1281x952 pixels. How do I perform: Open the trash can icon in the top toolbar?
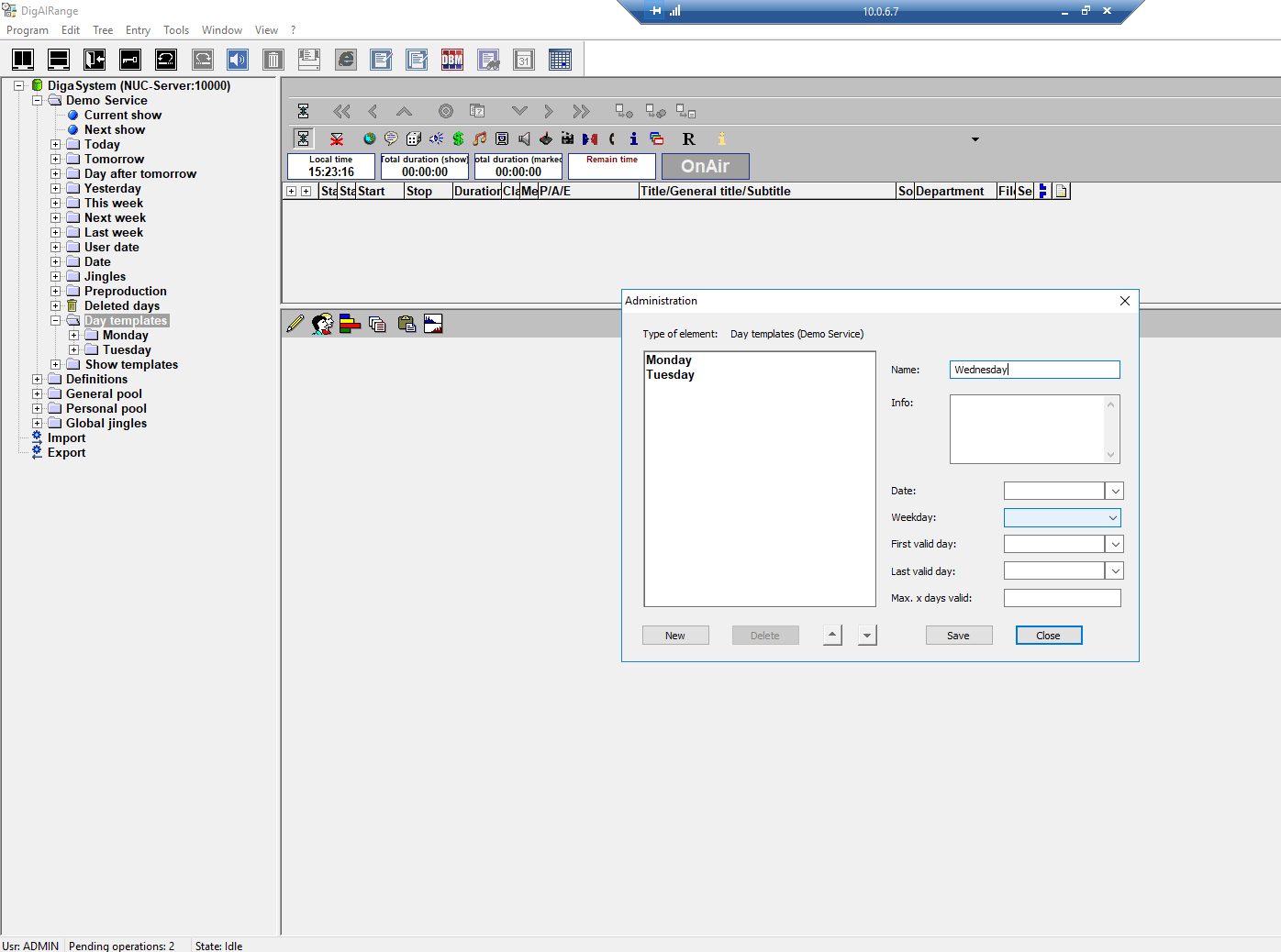[x=273, y=61]
